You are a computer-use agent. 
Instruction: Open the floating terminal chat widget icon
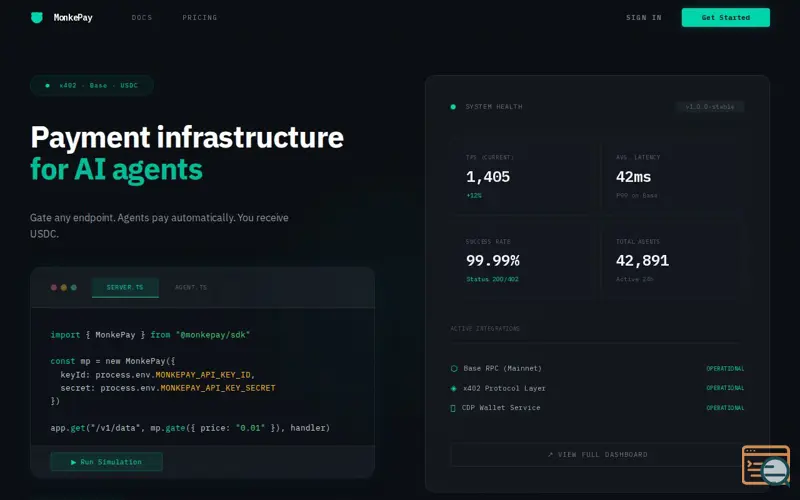[x=766, y=465]
